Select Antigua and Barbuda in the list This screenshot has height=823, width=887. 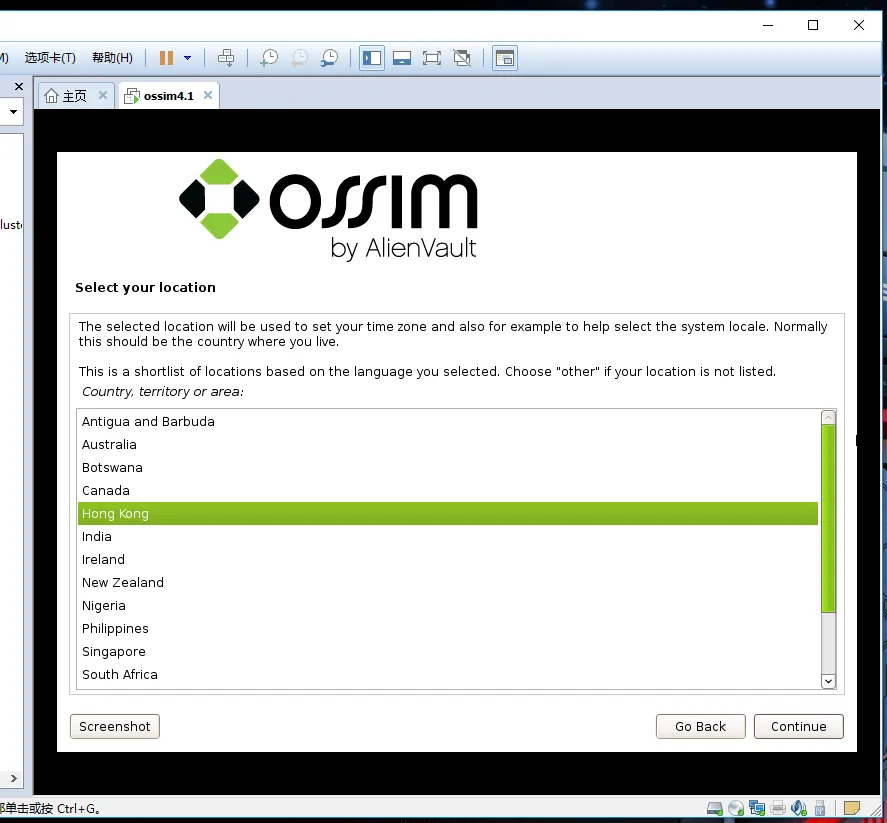point(448,421)
